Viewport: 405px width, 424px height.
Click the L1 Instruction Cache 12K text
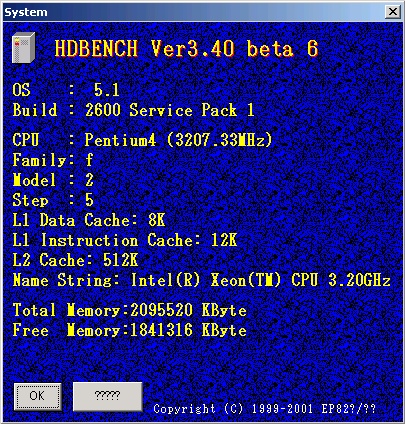click(x=125, y=240)
